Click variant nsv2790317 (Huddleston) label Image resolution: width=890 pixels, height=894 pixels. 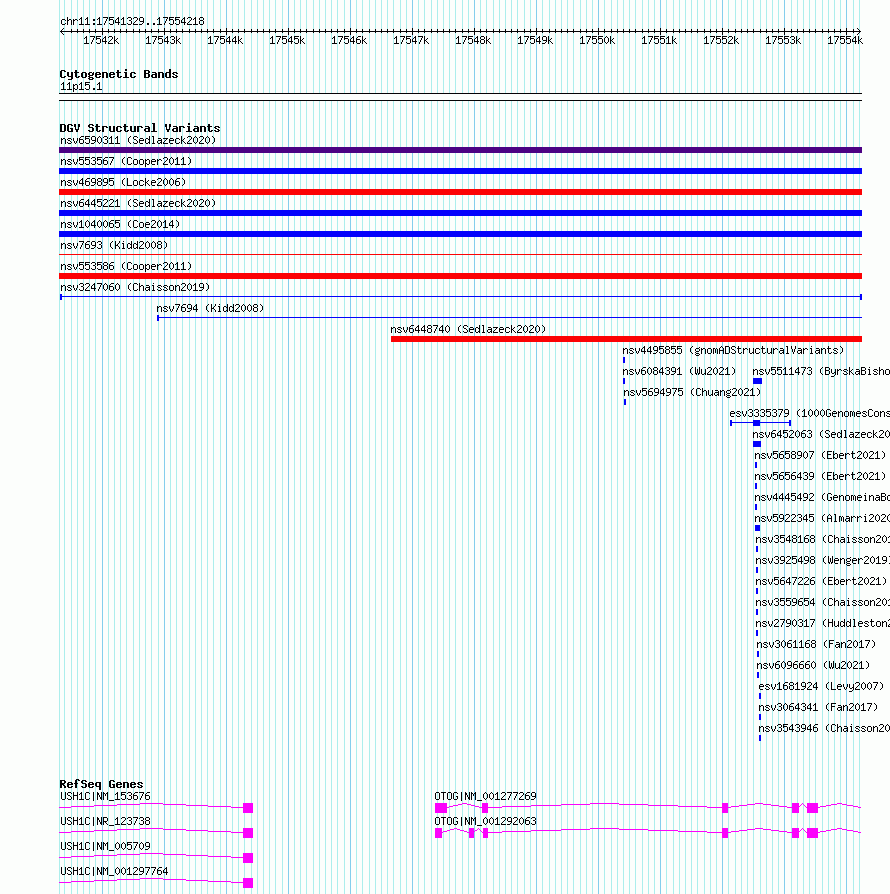pyautogui.click(x=823, y=624)
